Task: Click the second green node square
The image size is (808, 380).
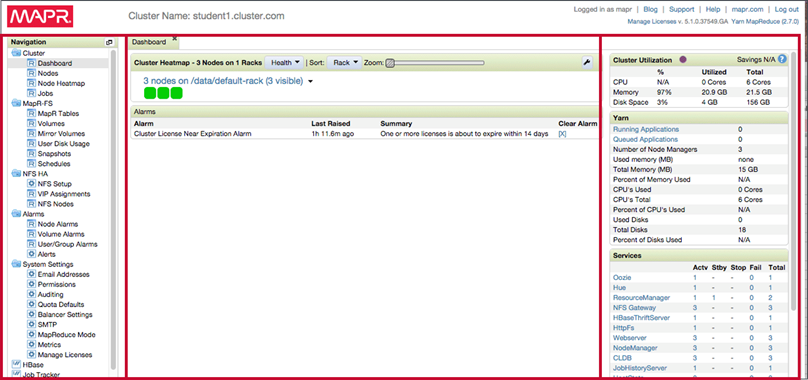Action: (163, 93)
